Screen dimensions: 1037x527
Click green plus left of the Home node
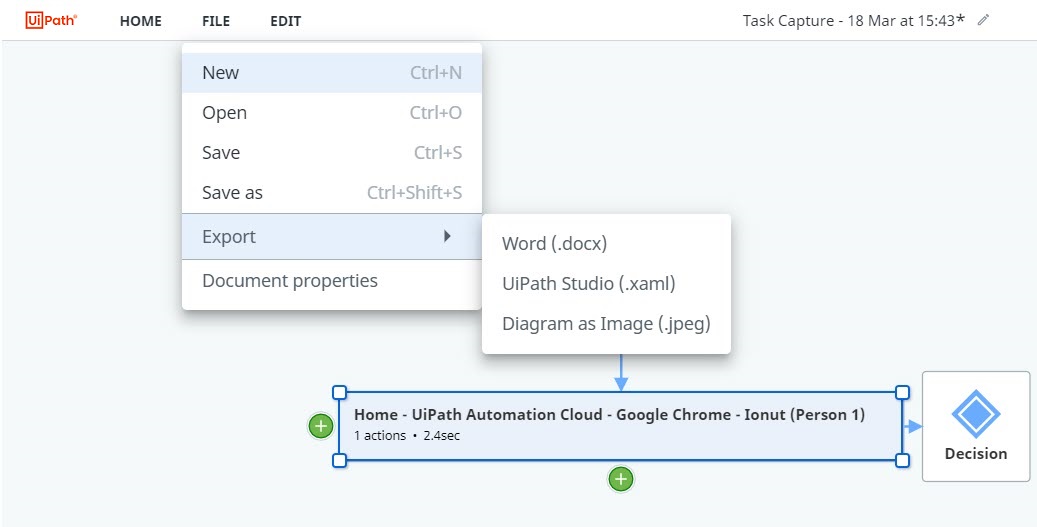pyautogui.click(x=320, y=427)
